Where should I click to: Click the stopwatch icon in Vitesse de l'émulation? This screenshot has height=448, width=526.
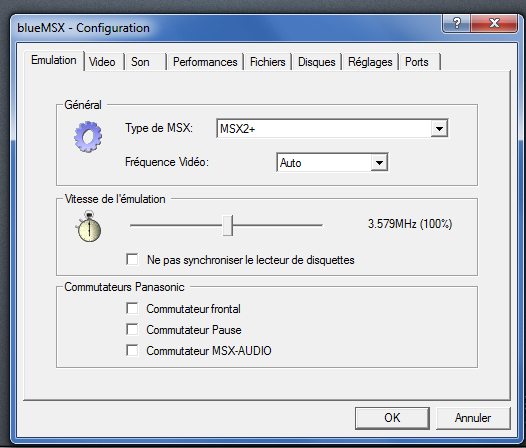click(x=89, y=227)
